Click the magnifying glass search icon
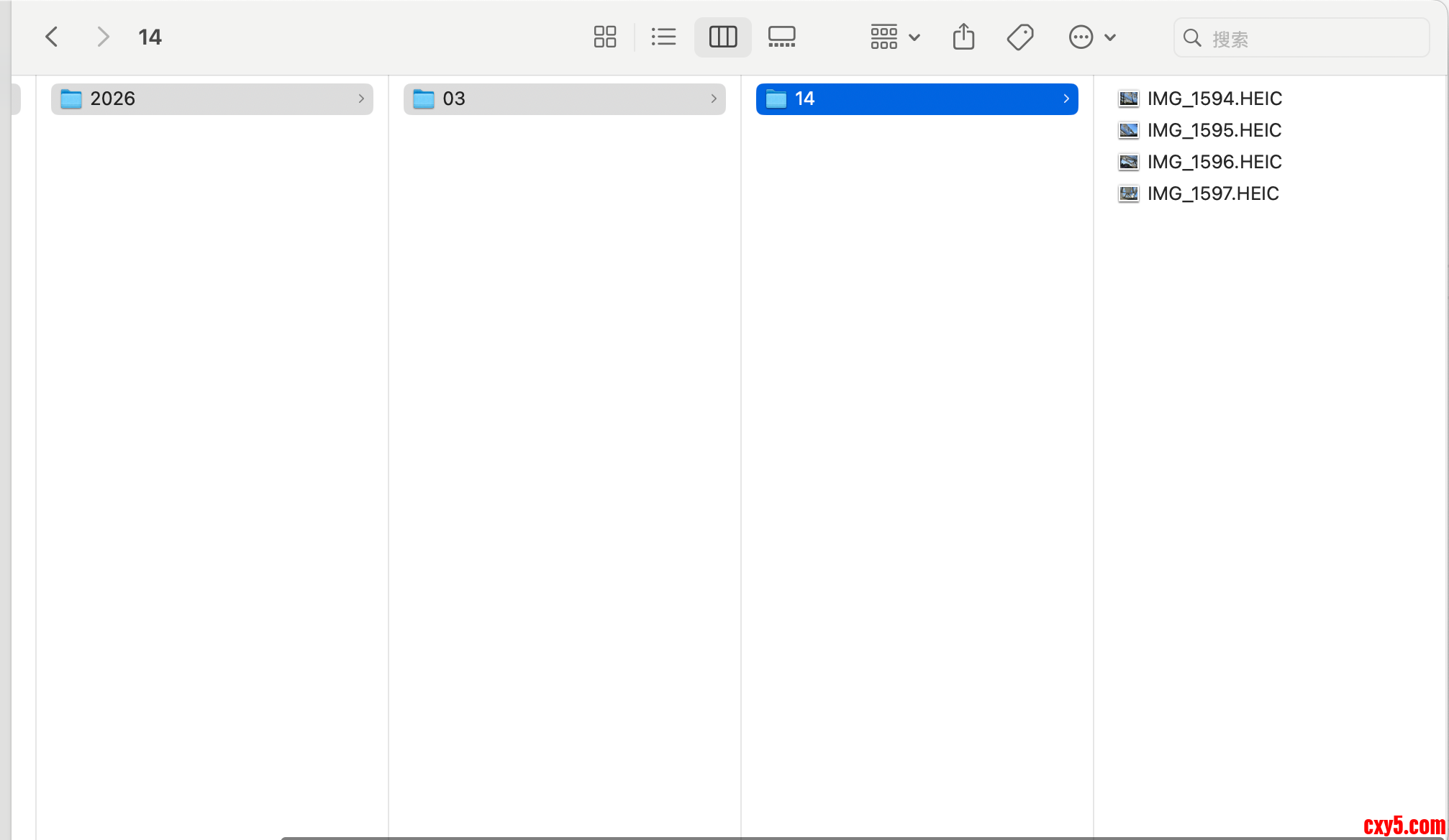1449x840 pixels. [x=1192, y=38]
